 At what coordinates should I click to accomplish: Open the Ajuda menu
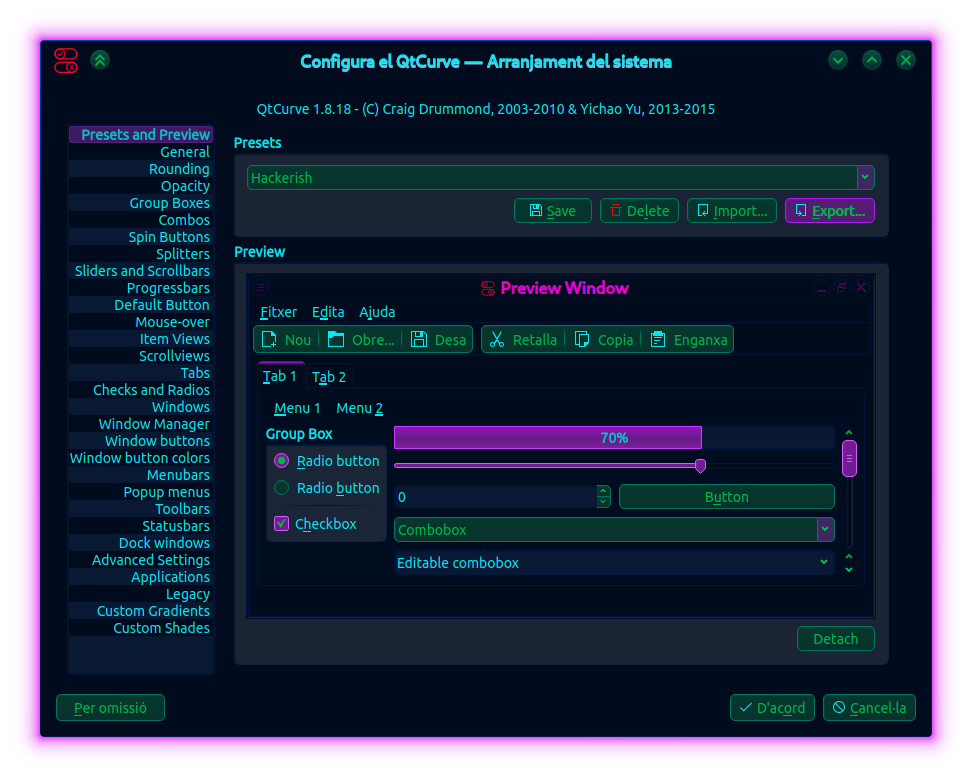[377, 312]
